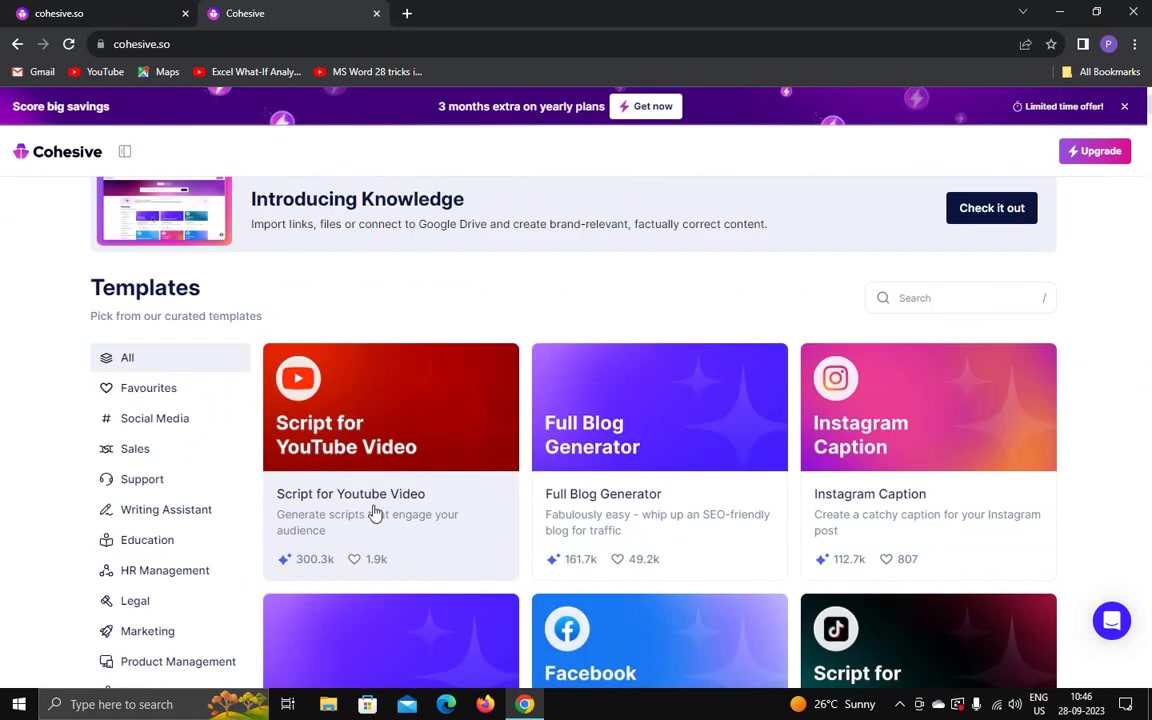Open the Full Blog Generator thumbnail
Screen dimensions: 1152x720
pyautogui.click(x=660, y=407)
